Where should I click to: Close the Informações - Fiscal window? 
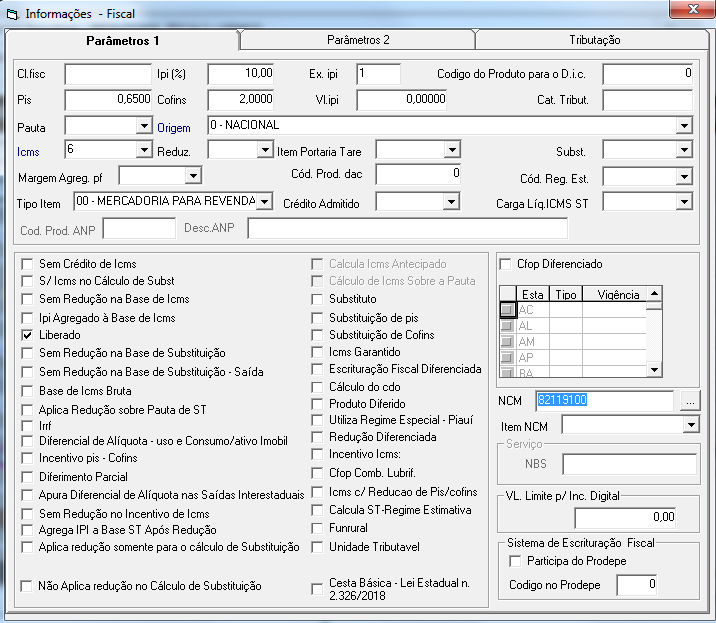(693, 9)
